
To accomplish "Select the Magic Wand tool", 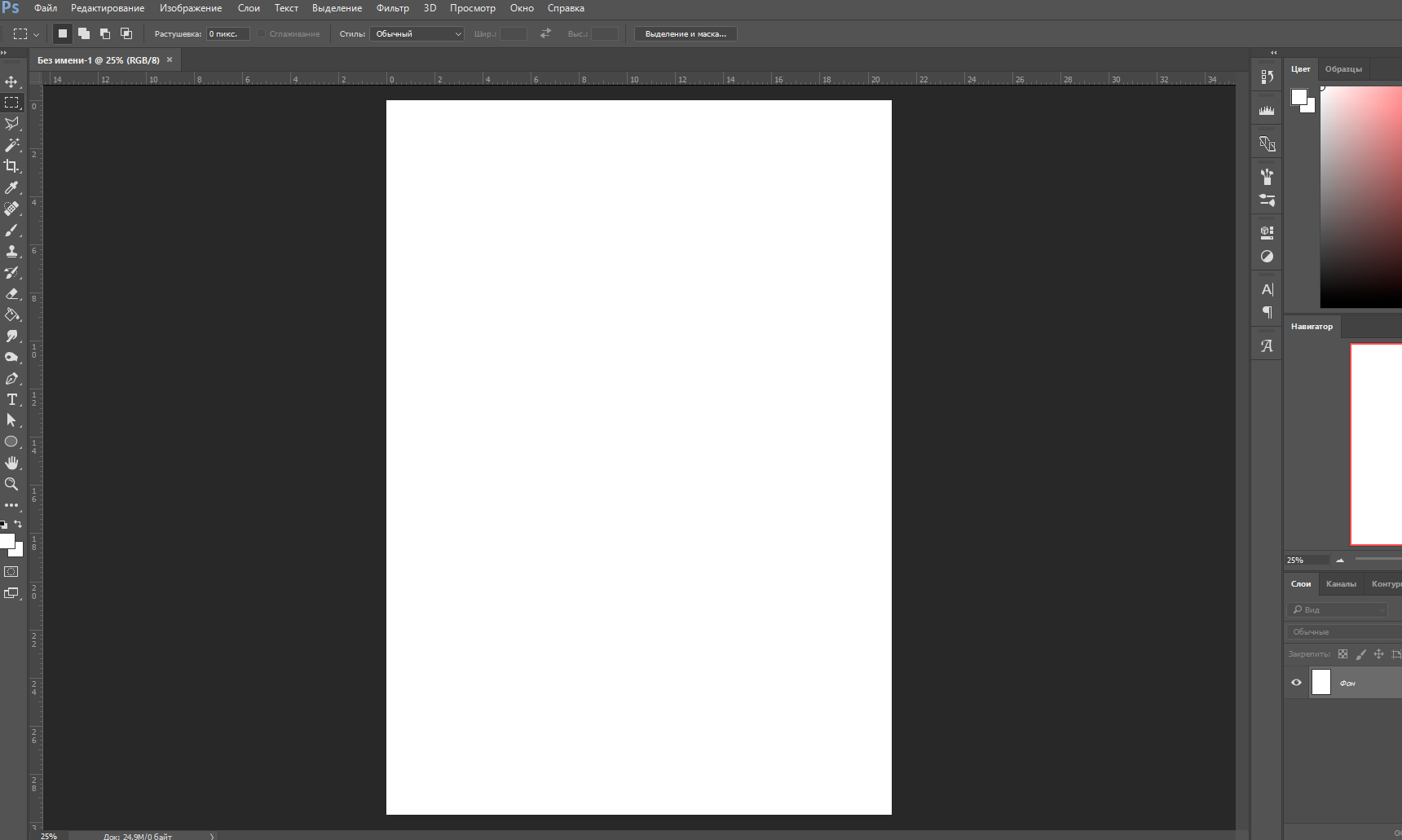I will click(11, 145).
